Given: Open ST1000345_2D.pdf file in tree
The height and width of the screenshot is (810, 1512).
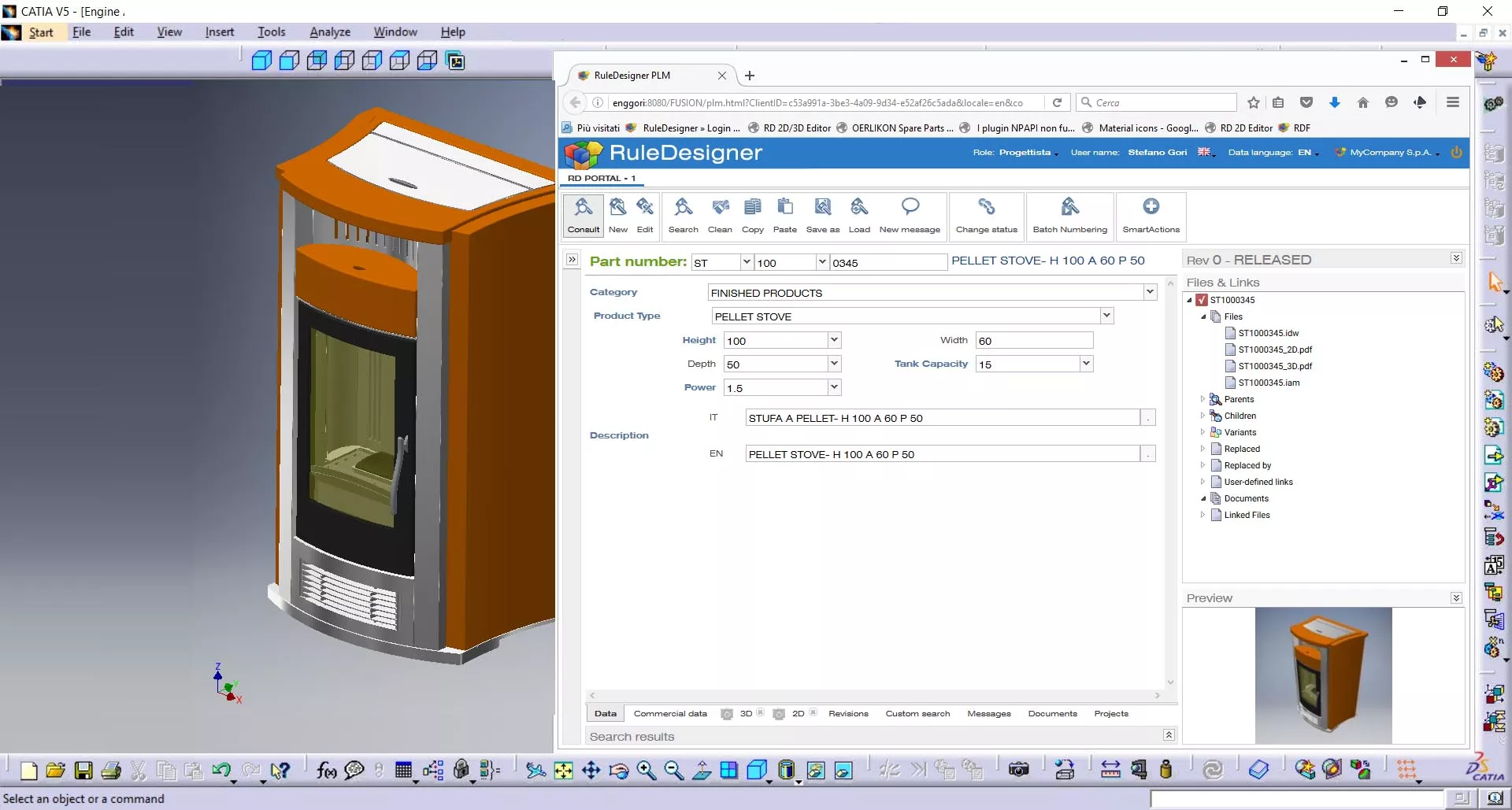Looking at the screenshot, I should pos(1275,350).
